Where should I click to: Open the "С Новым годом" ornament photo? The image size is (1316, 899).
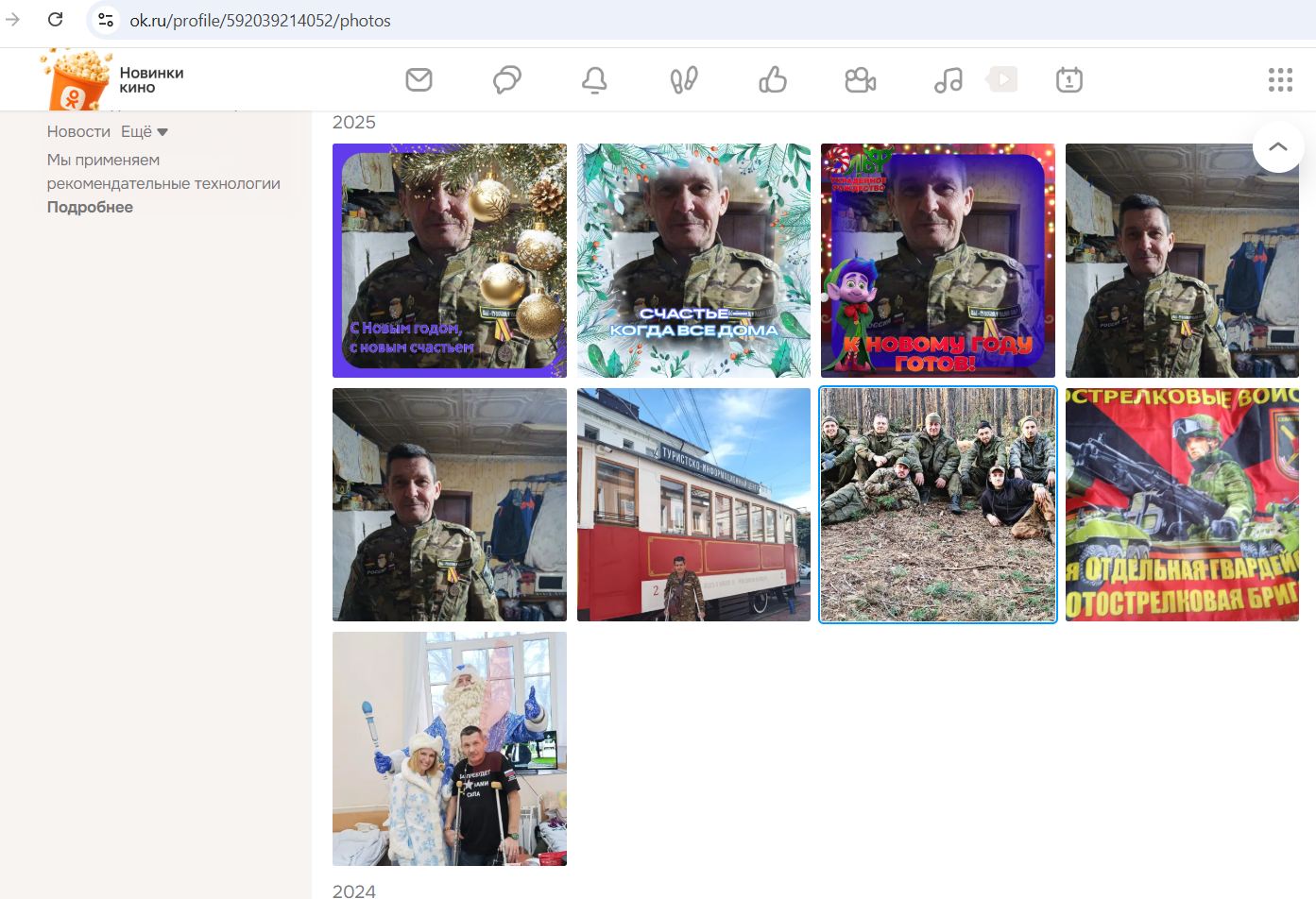450,261
